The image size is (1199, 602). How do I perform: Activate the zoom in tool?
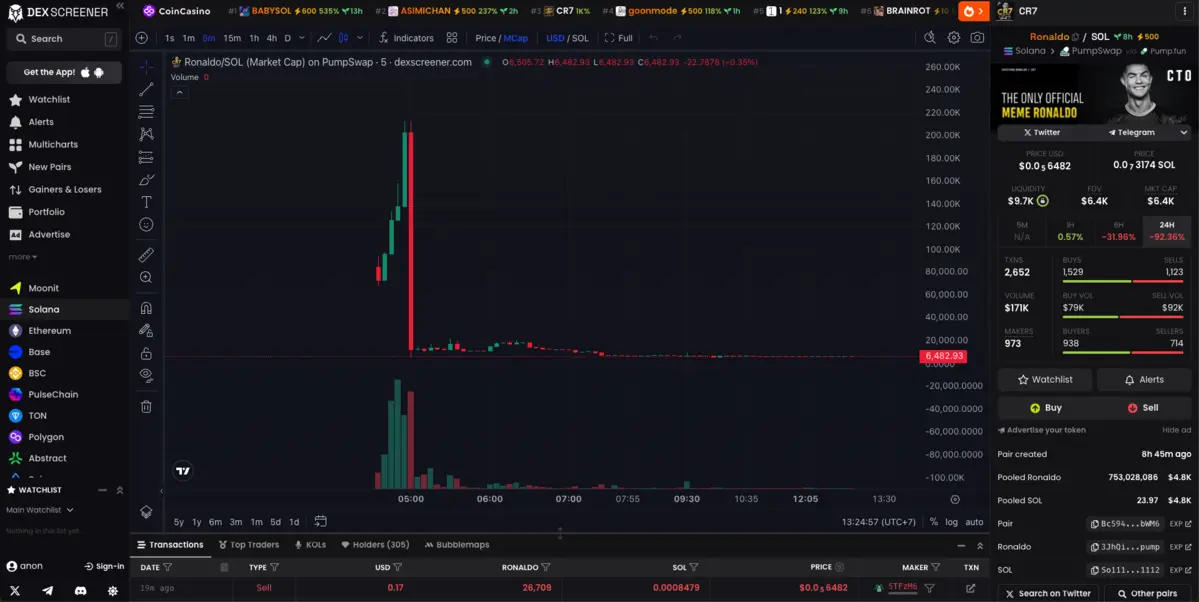pos(146,277)
